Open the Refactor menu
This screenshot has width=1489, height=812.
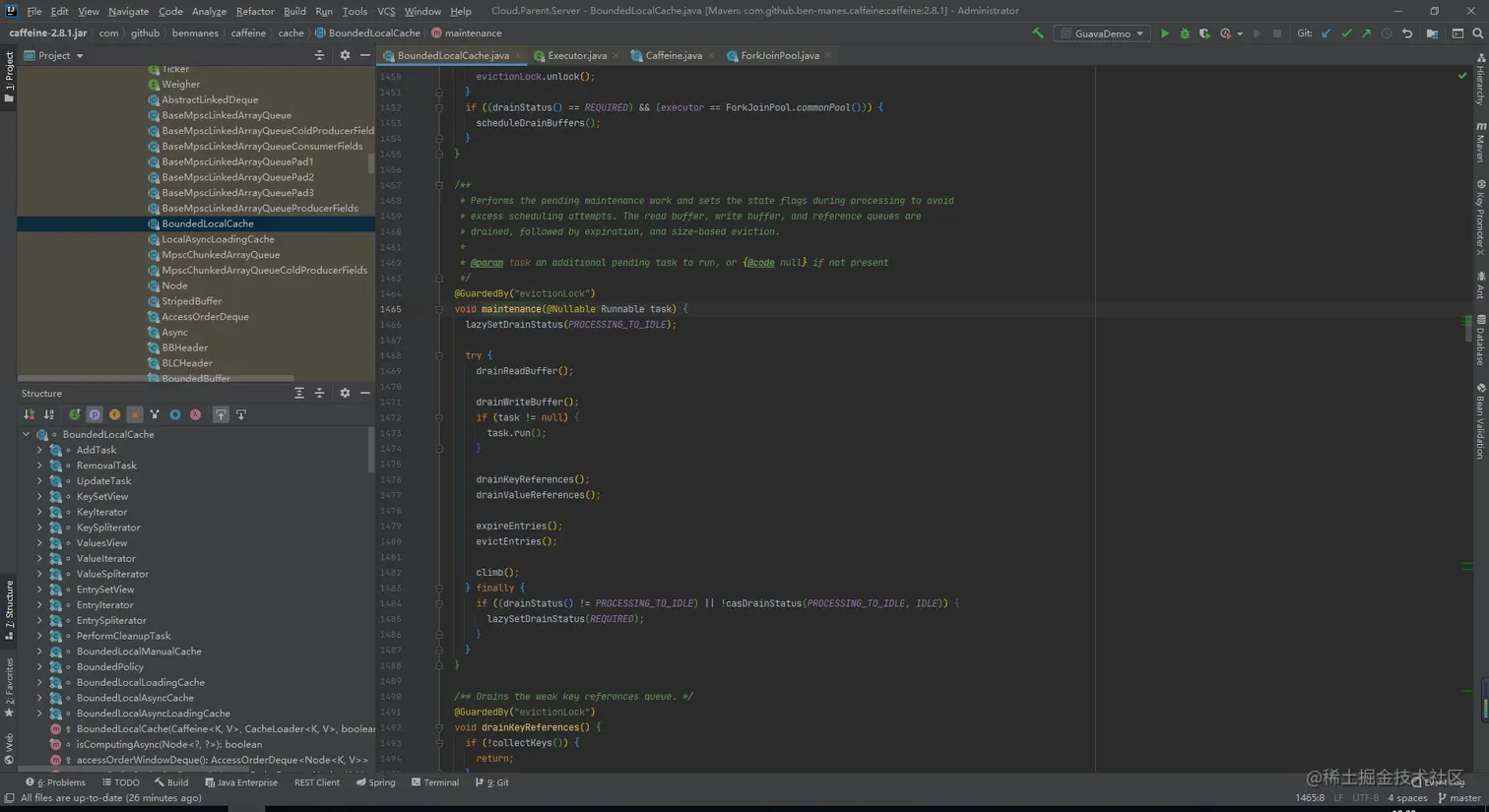[x=254, y=11]
